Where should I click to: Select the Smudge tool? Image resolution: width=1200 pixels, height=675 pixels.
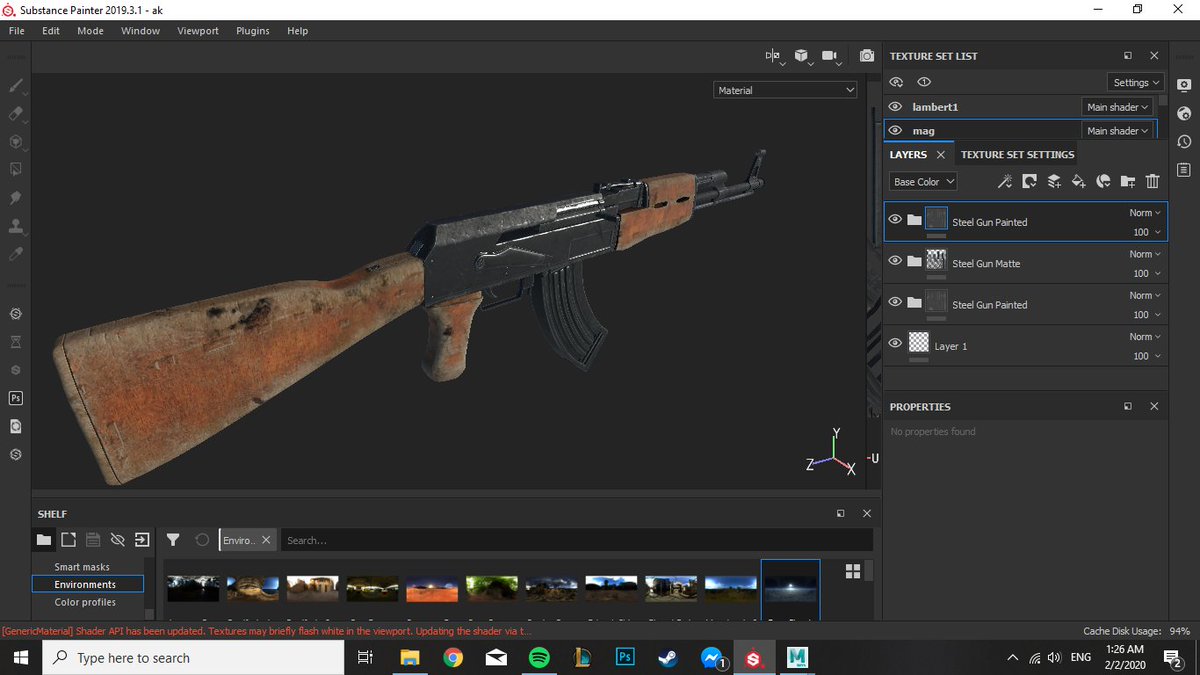point(15,198)
